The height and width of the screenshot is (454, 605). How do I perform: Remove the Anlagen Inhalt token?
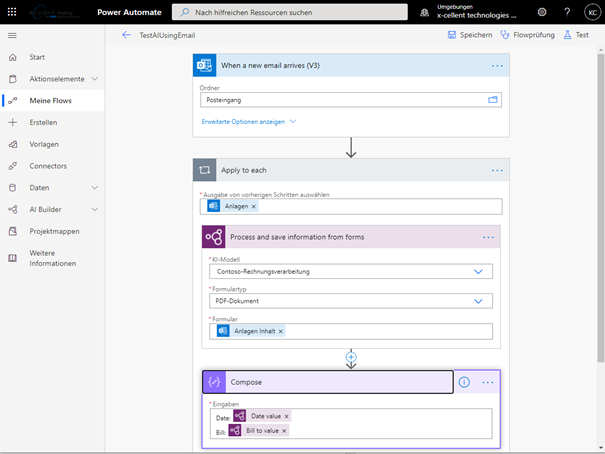pyautogui.click(x=281, y=331)
